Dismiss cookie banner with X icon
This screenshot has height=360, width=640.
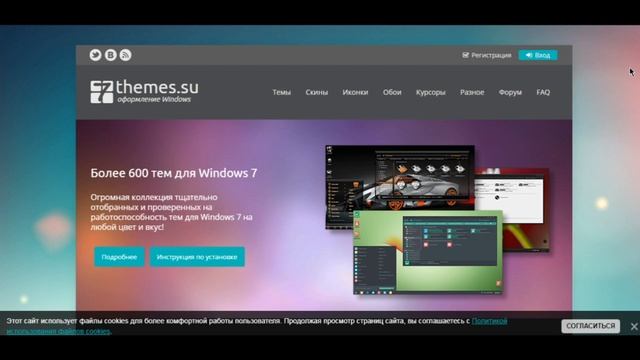pos(634,326)
